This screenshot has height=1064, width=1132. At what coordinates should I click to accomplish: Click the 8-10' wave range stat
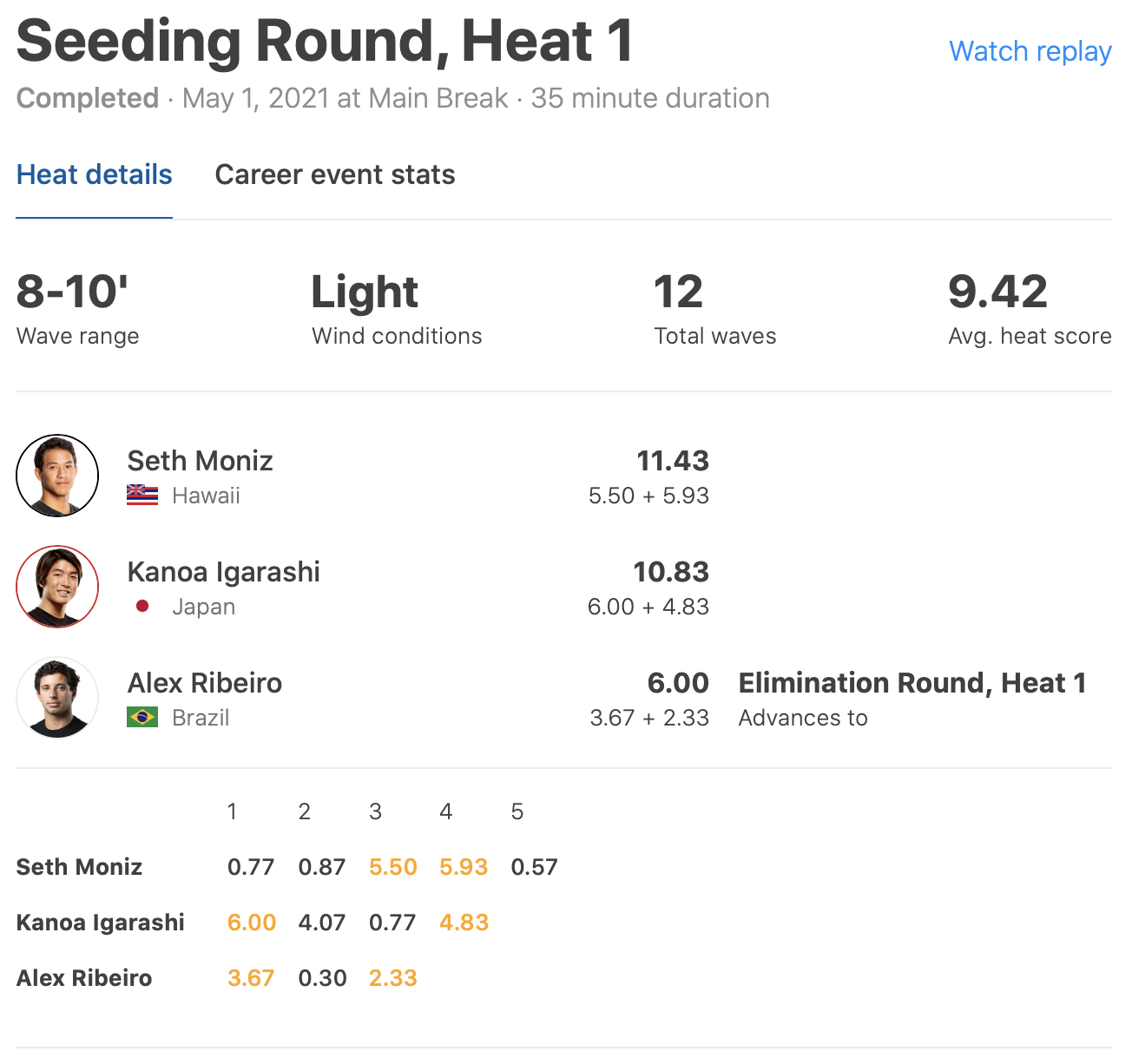[73, 292]
